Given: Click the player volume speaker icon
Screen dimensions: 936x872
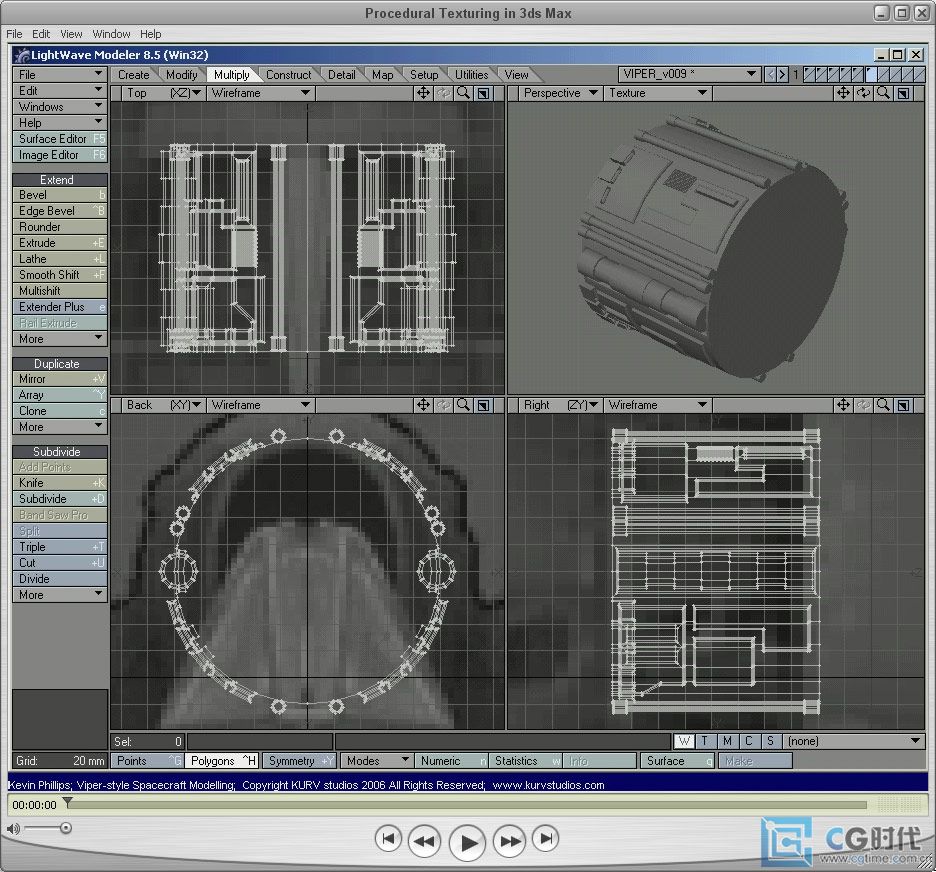Looking at the screenshot, I should tap(13, 828).
